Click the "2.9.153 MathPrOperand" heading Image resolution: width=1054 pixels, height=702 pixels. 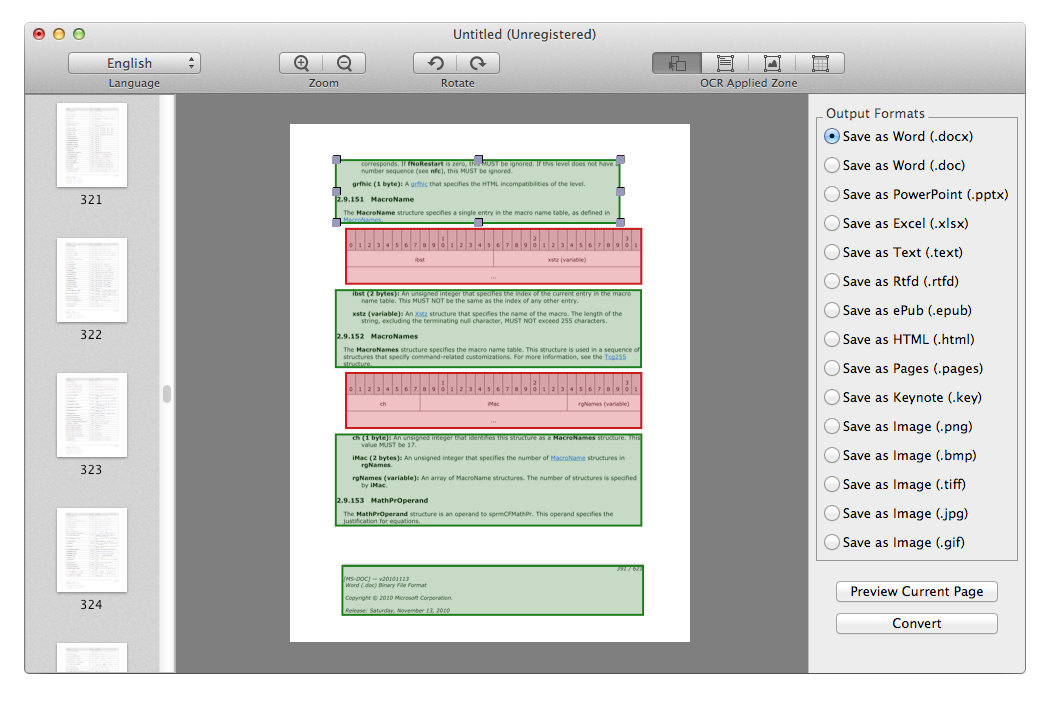[382, 500]
